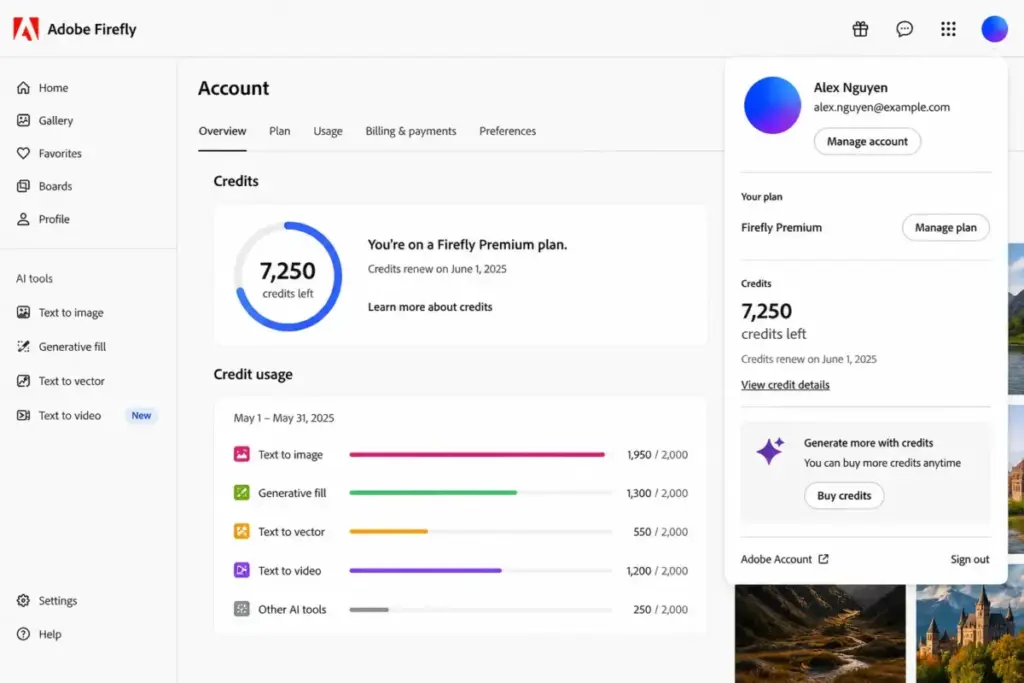This screenshot has height=683, width=1024.
Task: Switch to the Overview tab
Action: pos(223,131)
